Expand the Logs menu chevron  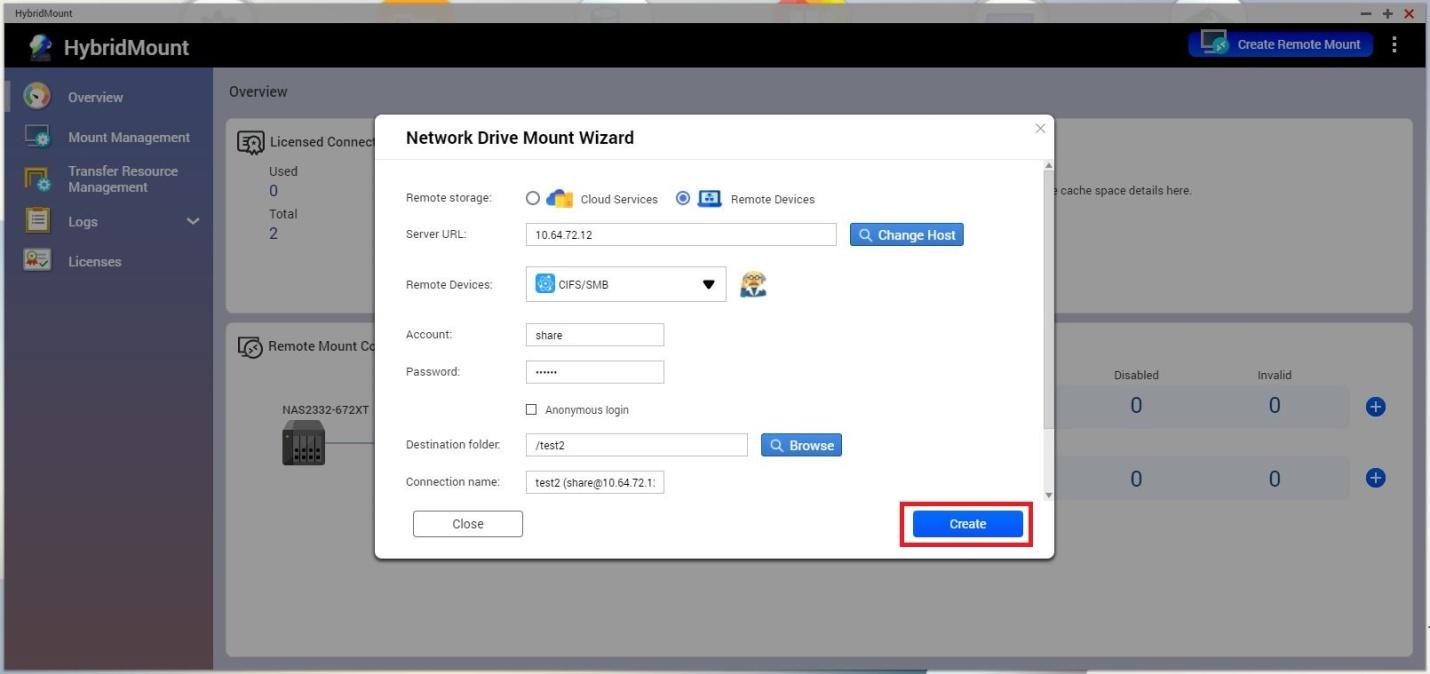click(193, 221)
